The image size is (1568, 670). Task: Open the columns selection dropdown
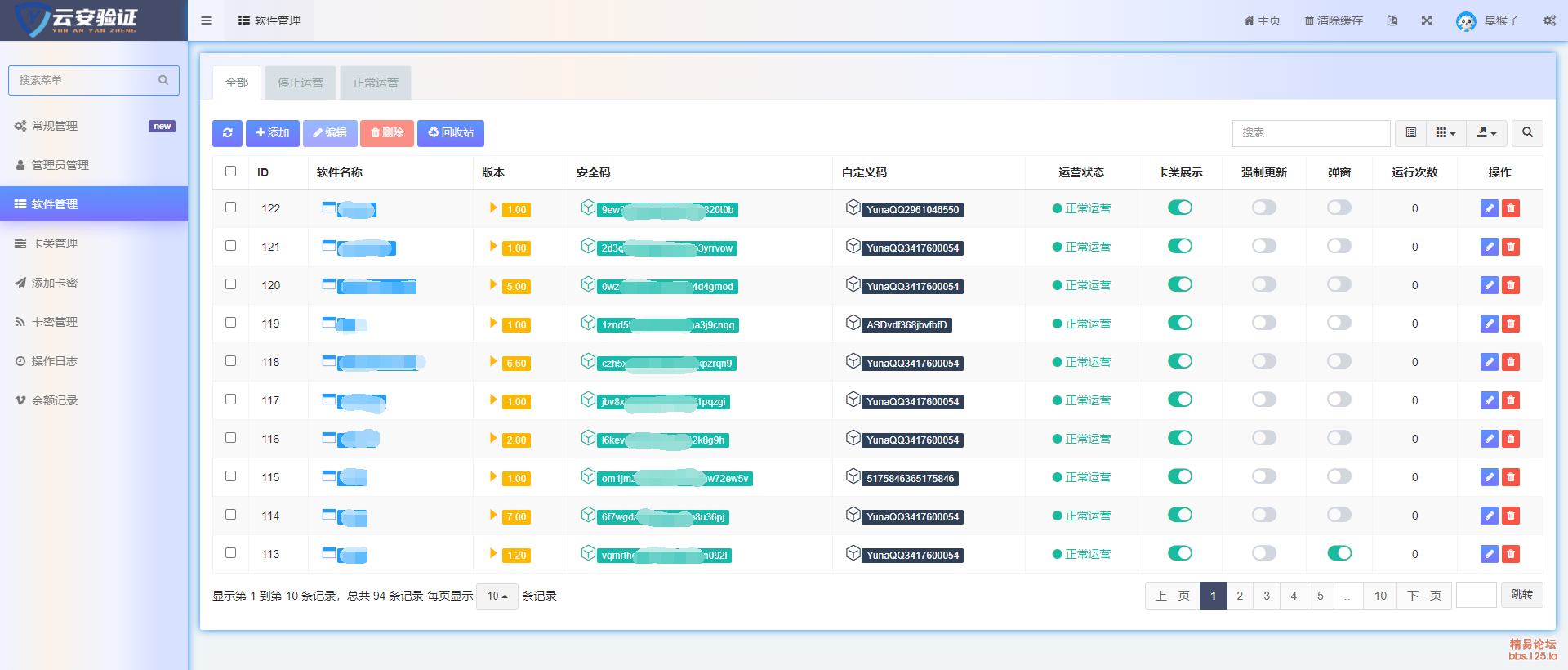(x=1445, y=132)
